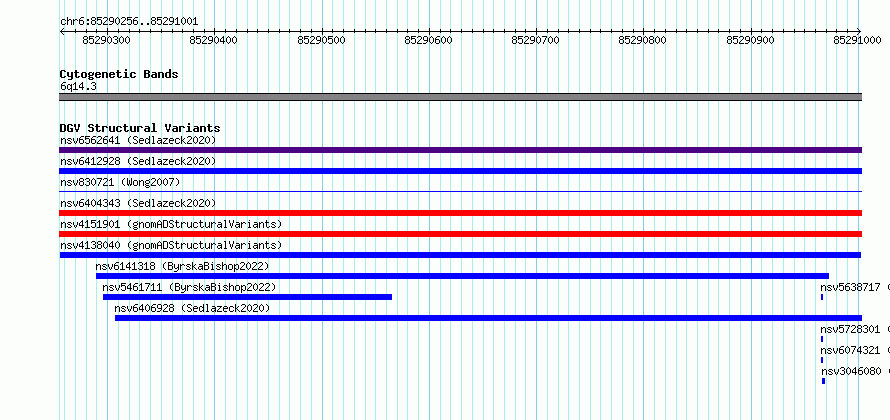
Task: Click the nsv4138040 (gnomADStructuralVariants) label
Action: click(171, 245)
